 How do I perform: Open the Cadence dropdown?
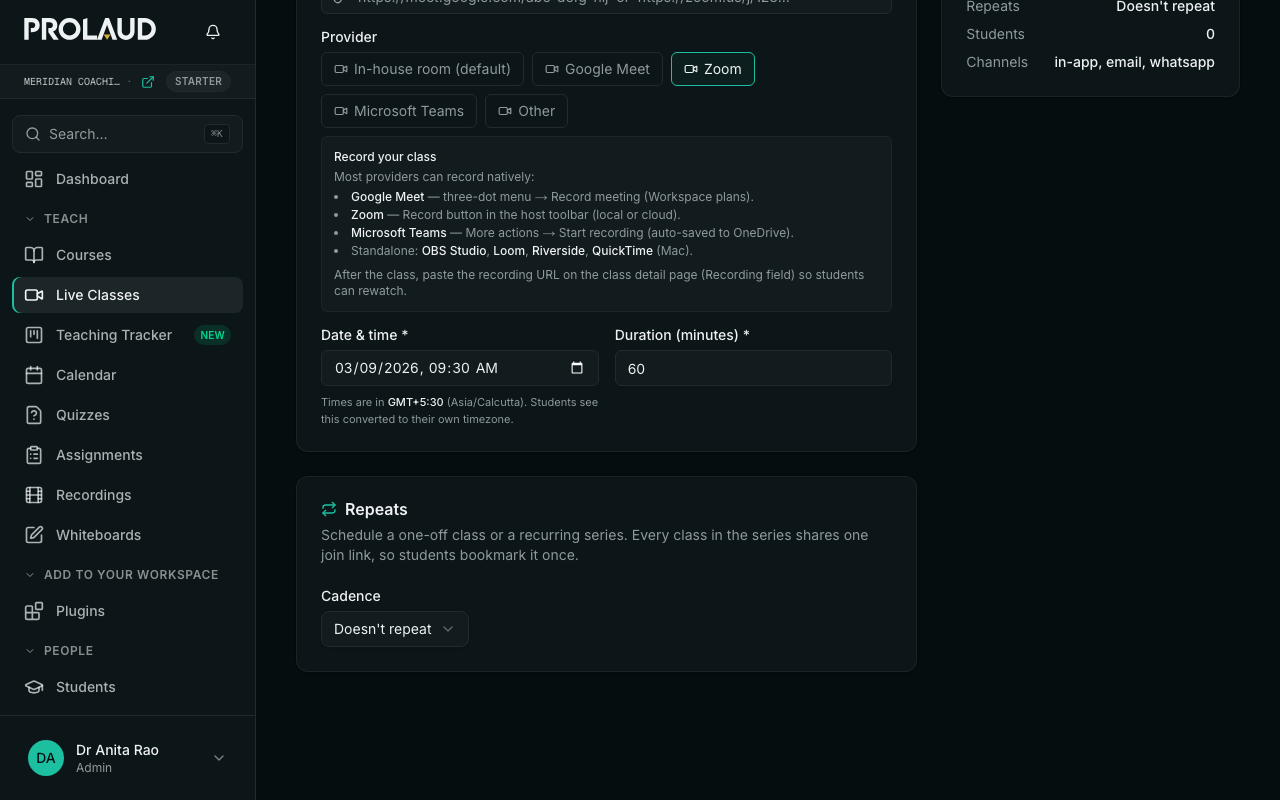pos(395,629)
